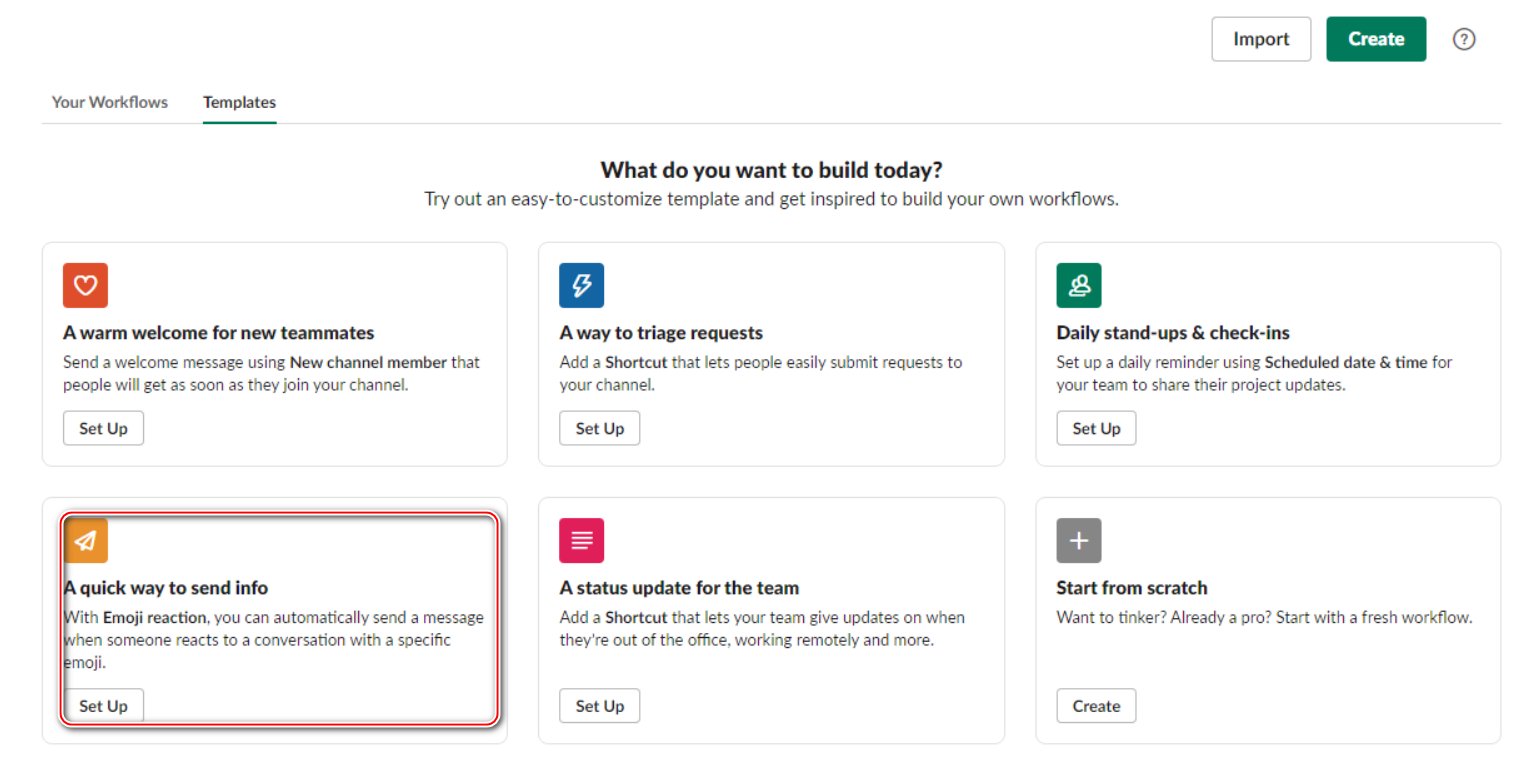Click the gray plus scratch icon
The image size is (1537, 779).
pos(1079,541)
